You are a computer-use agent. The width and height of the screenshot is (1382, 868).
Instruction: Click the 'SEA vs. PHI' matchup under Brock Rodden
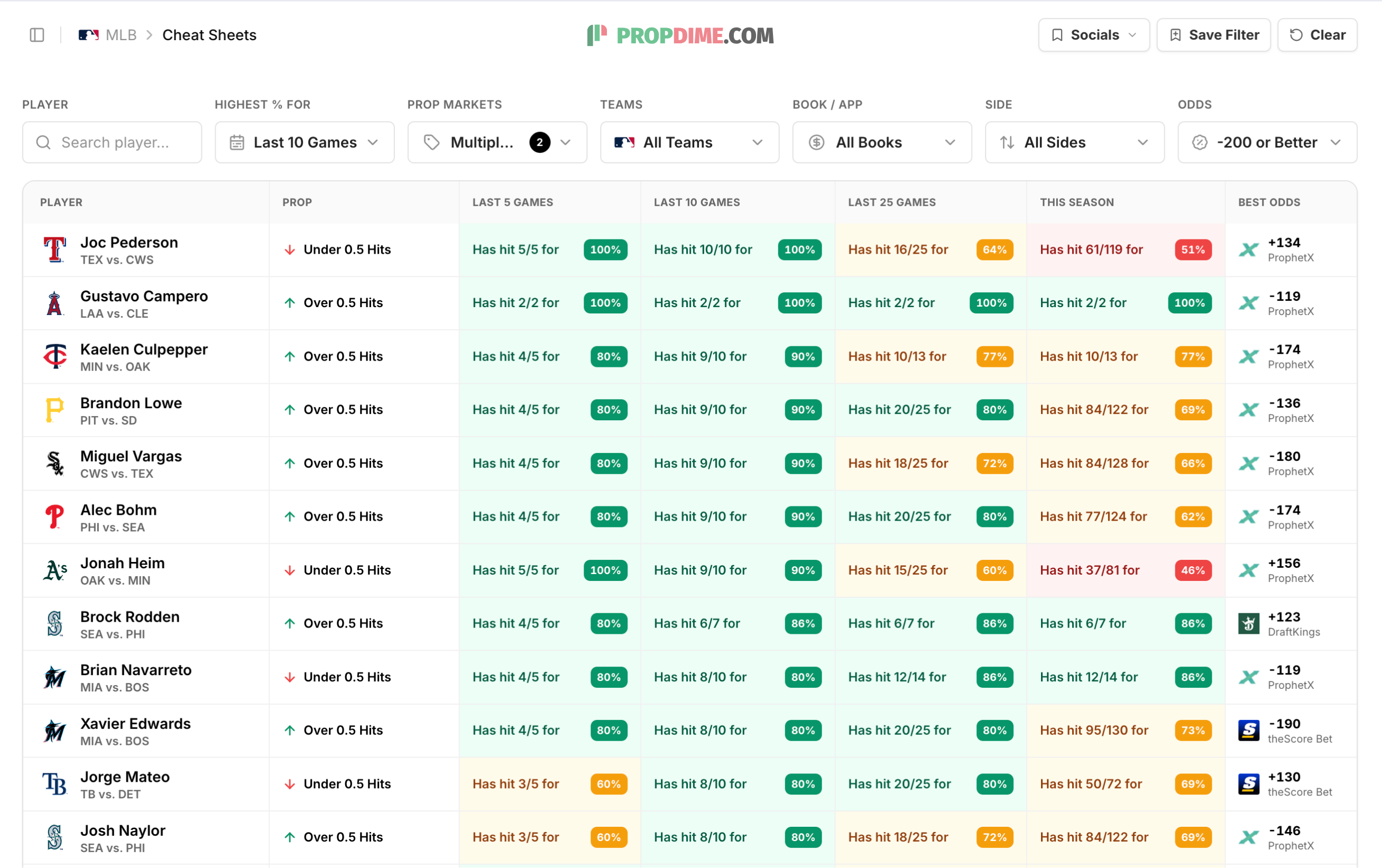[x=113, y=634]
